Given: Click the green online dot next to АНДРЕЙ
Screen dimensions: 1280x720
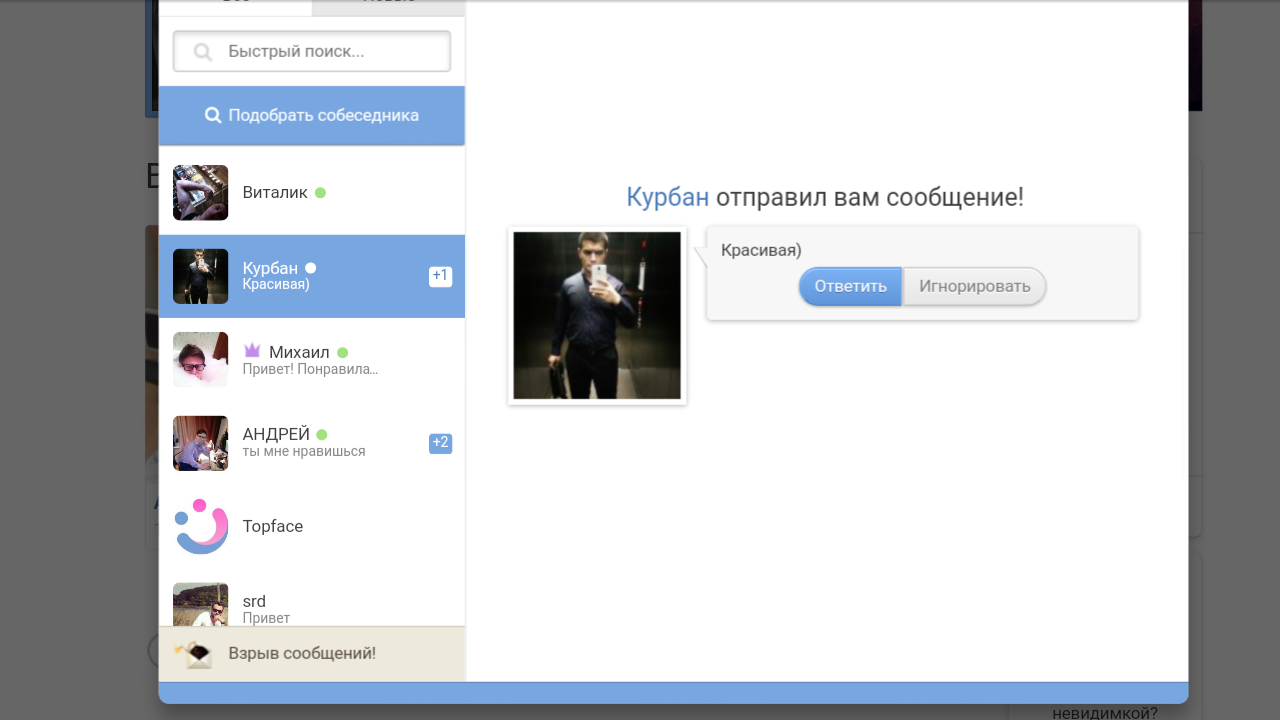Looking at the screenshot, I should 322,435.
